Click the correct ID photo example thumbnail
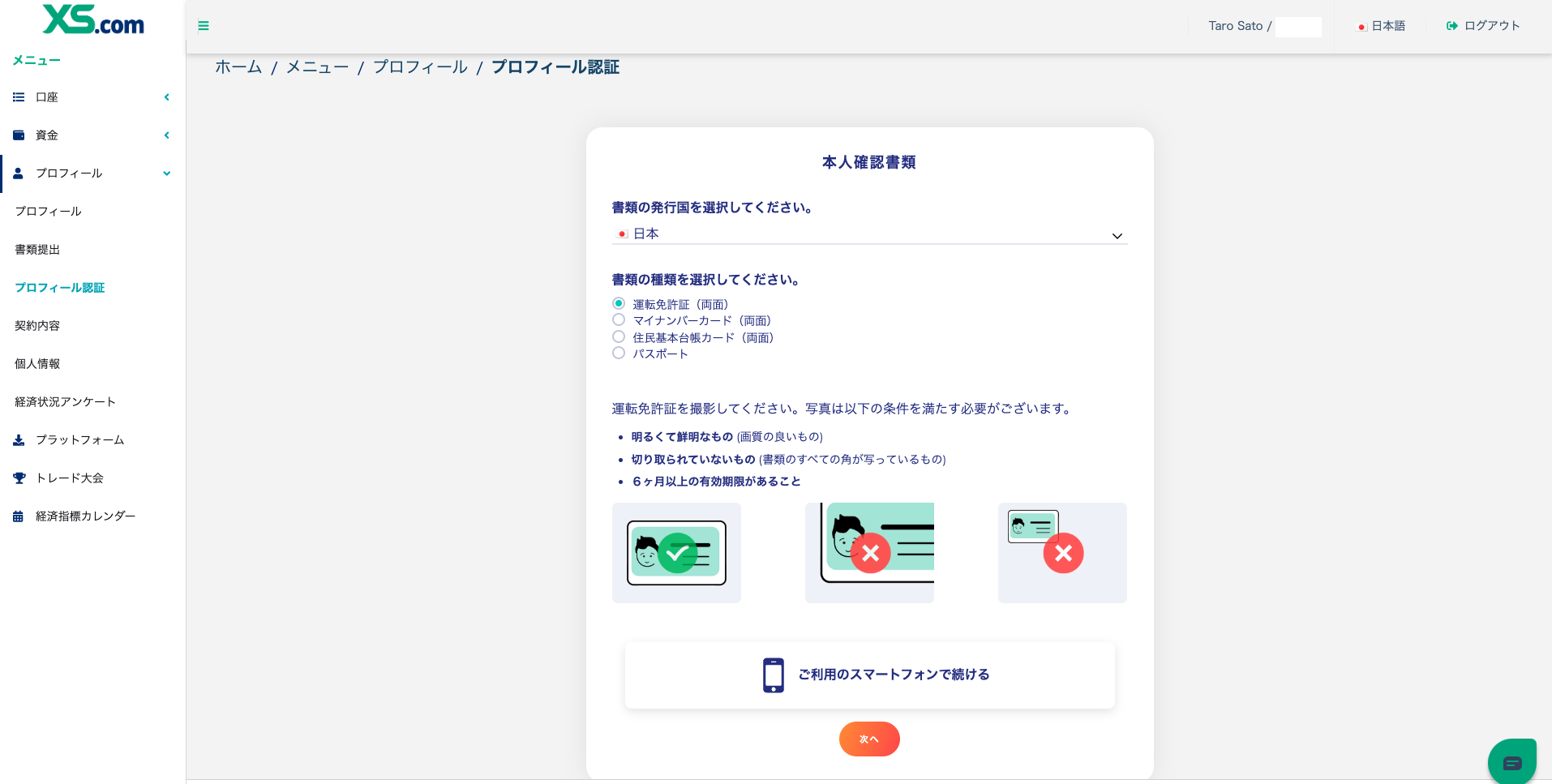This screenshot has height=784, width=1552. (x=676, y=553)
